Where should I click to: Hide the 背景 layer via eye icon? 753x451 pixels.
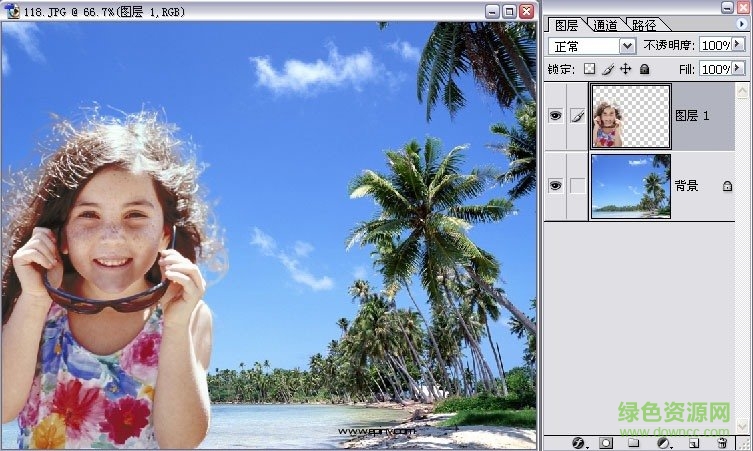click(556, 185)
